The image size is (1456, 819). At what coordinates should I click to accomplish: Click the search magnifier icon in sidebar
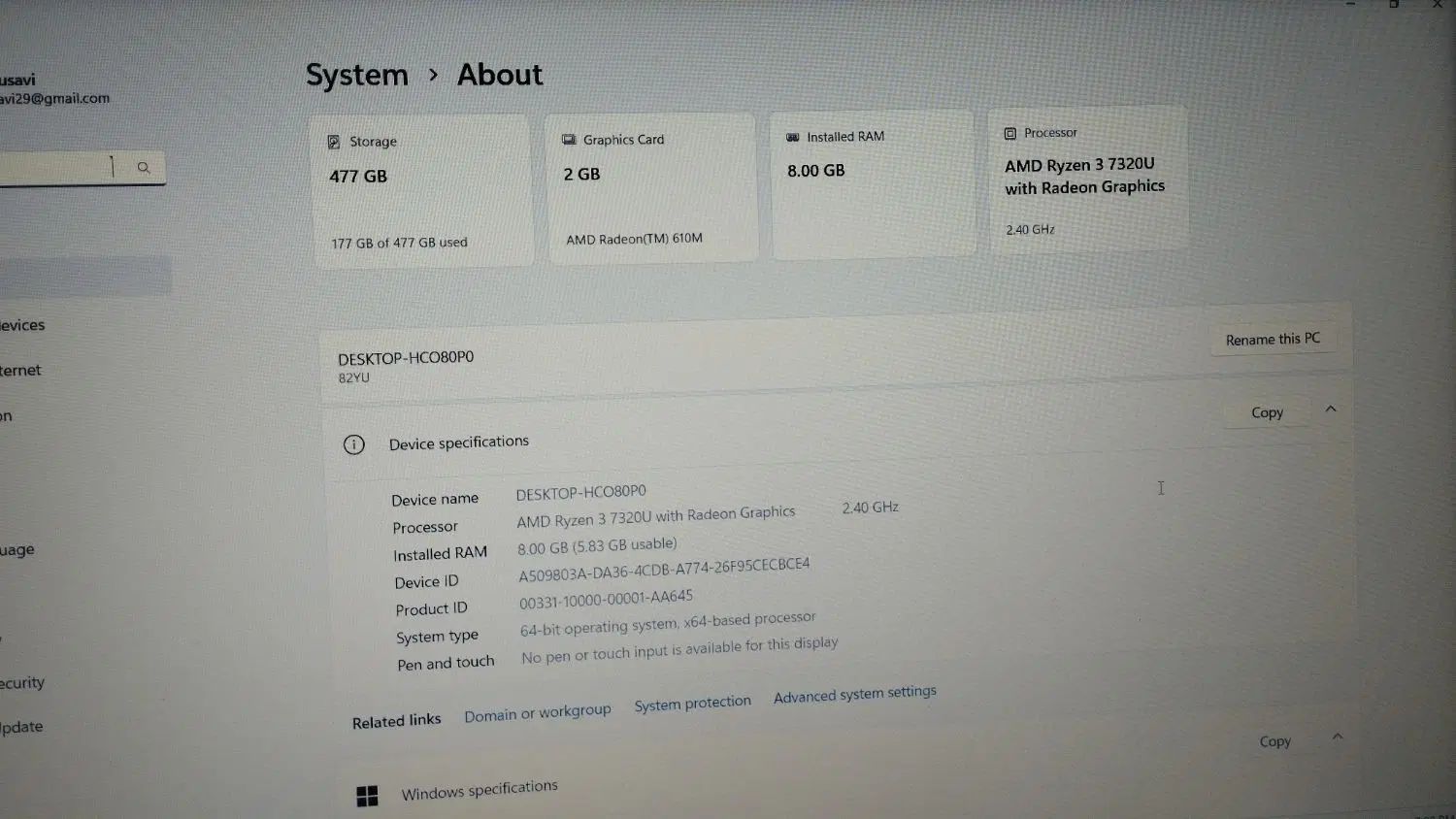(144, 168)
